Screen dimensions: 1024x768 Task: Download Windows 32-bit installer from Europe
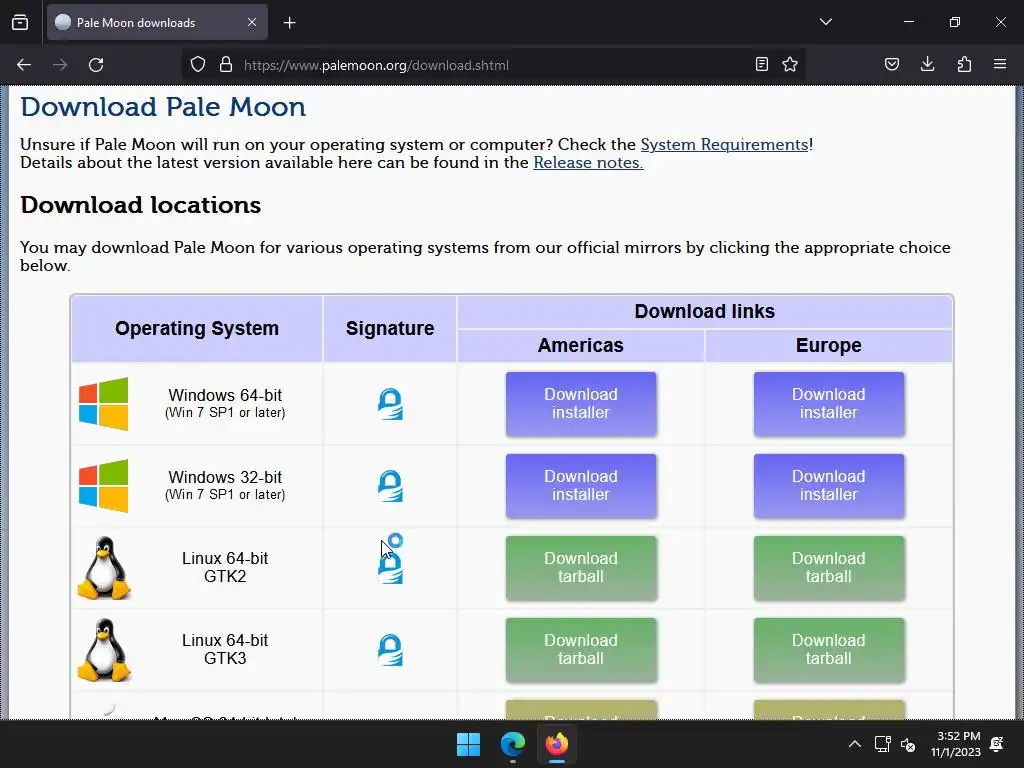(829, 486)
